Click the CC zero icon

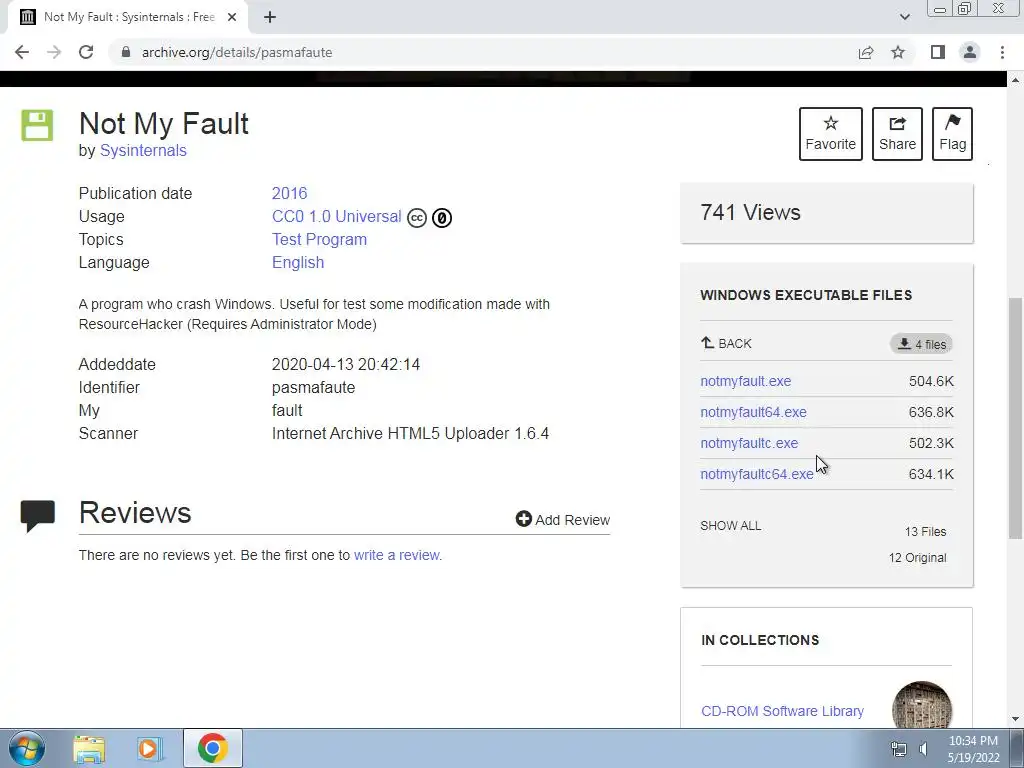click(442, 217)
